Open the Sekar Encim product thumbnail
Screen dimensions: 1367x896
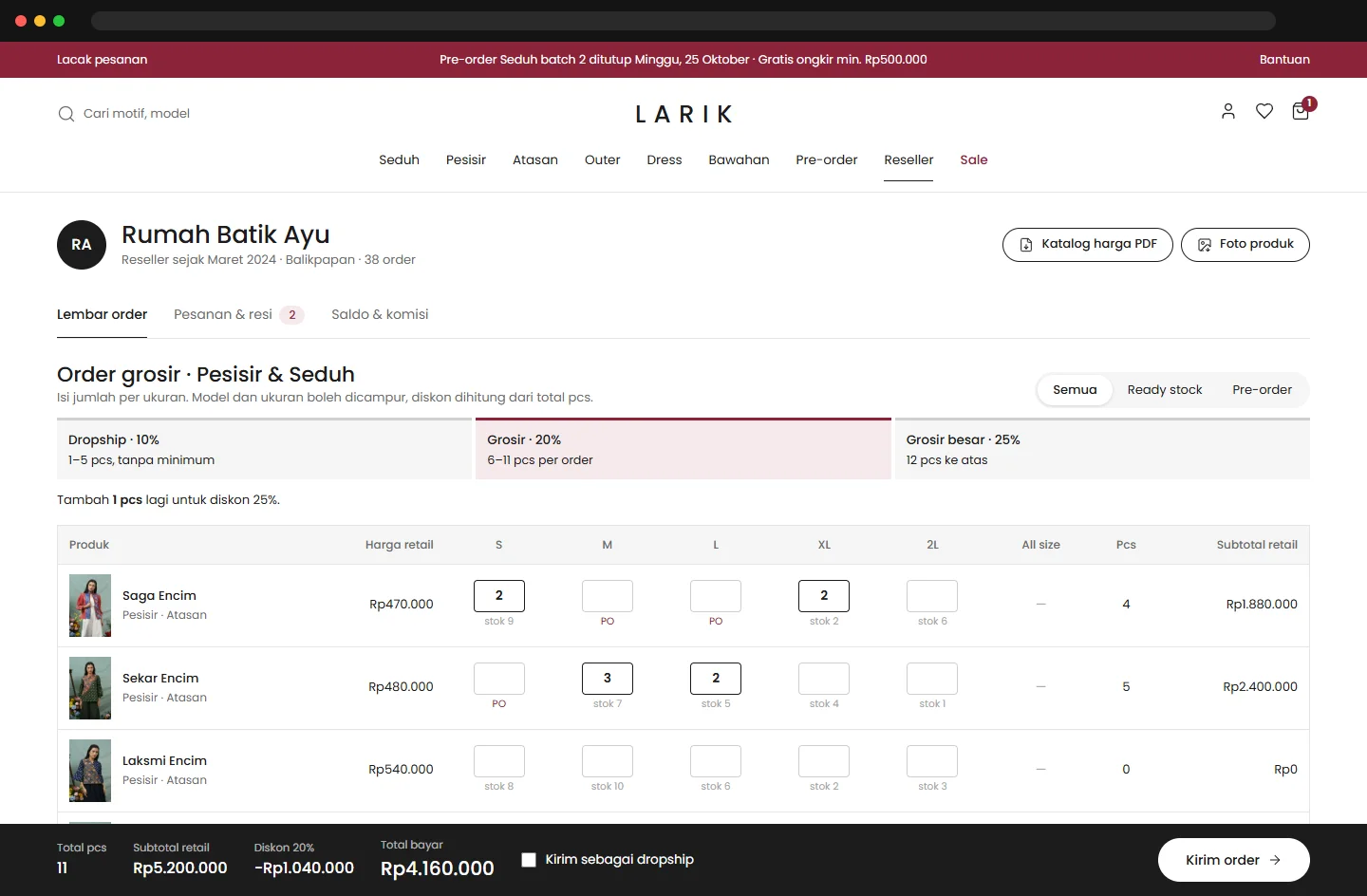point(90,688)
